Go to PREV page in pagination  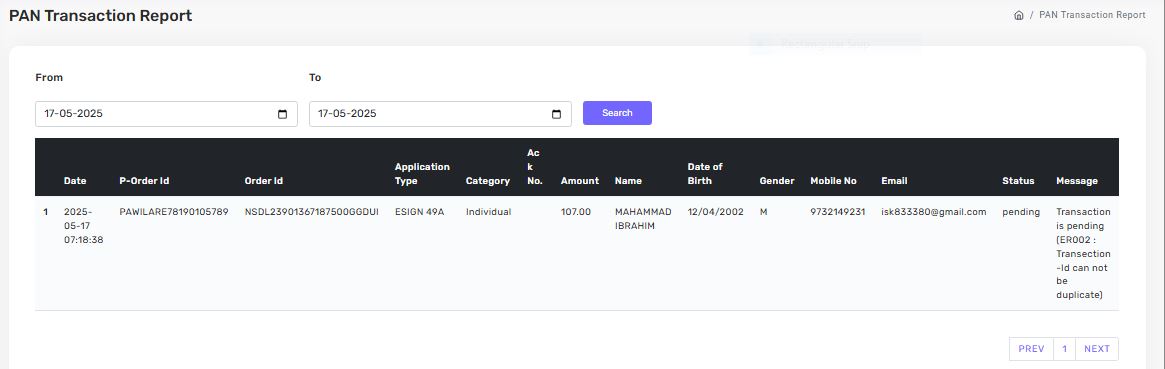pos(1031,349)
